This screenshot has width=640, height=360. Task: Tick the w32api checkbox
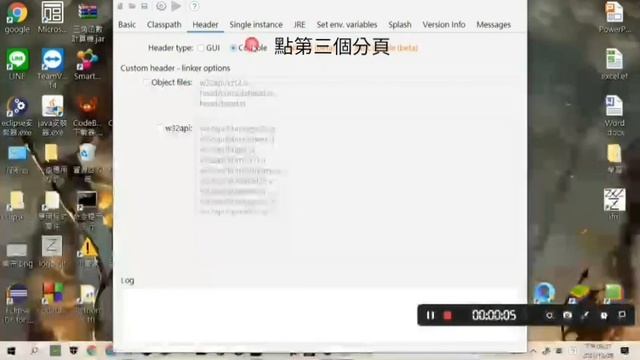pos(160,129)
